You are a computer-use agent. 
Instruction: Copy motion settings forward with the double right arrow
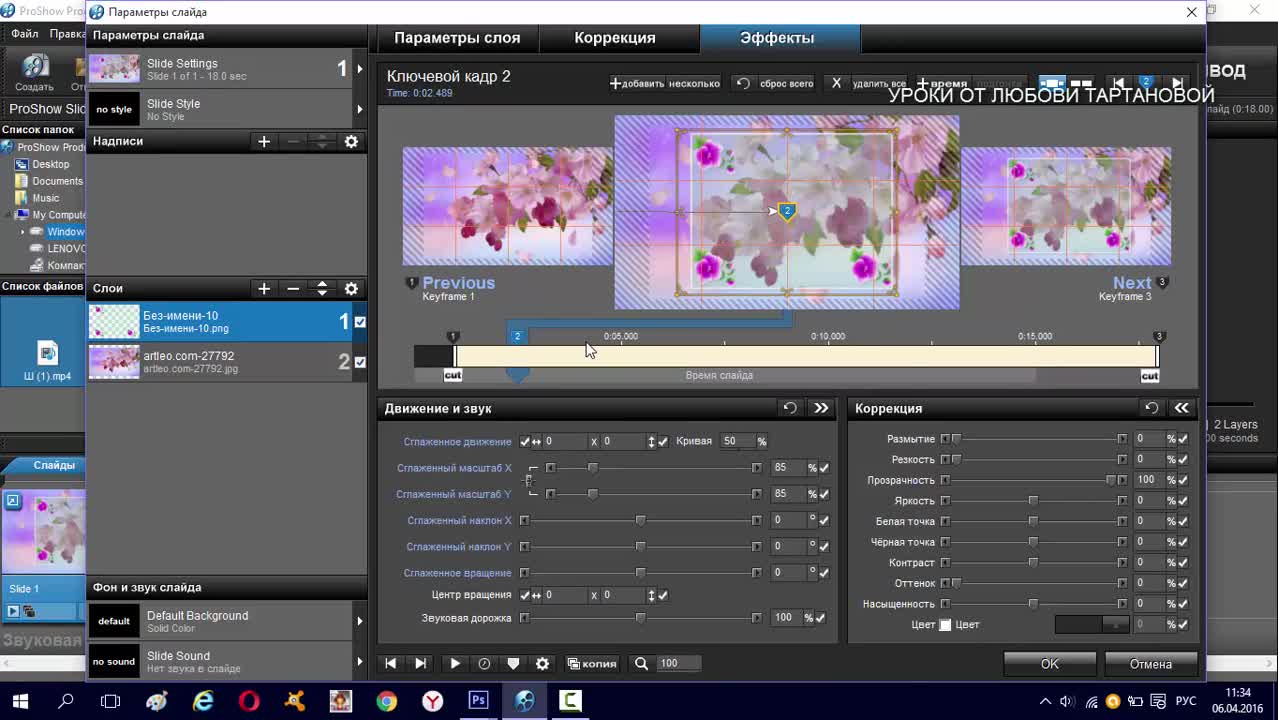click(821, 408)
